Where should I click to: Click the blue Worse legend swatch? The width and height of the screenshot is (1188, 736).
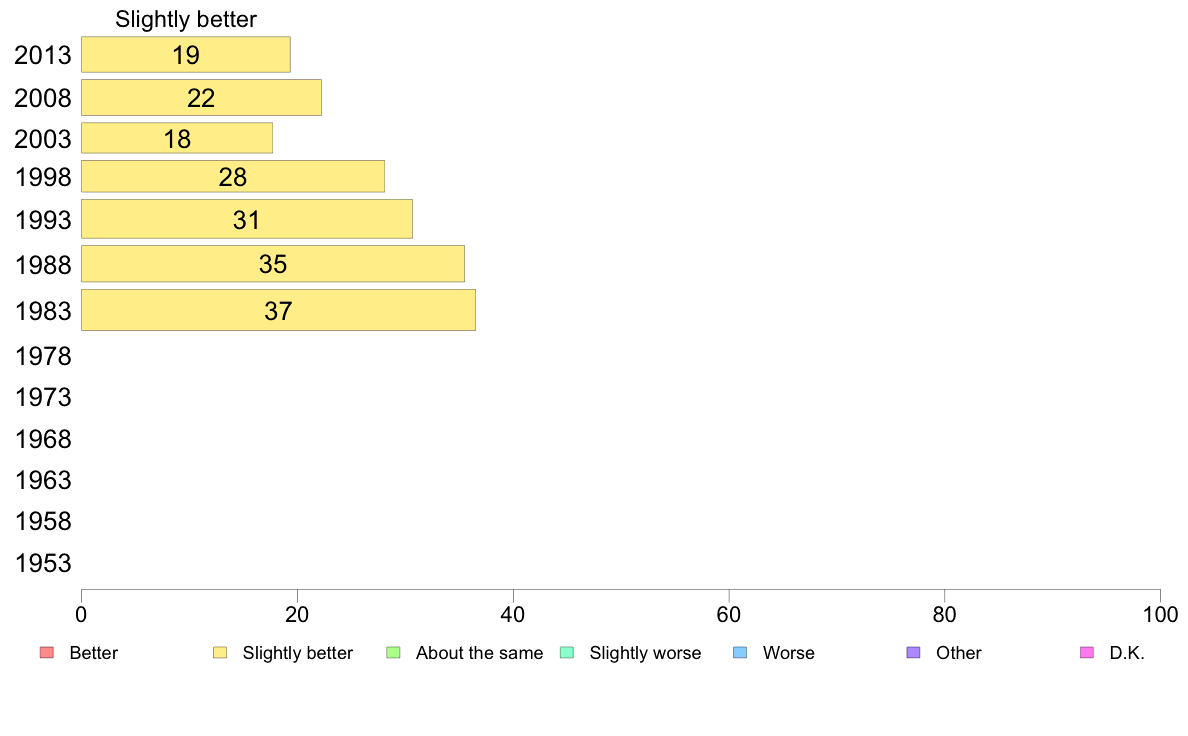(740, 653)
